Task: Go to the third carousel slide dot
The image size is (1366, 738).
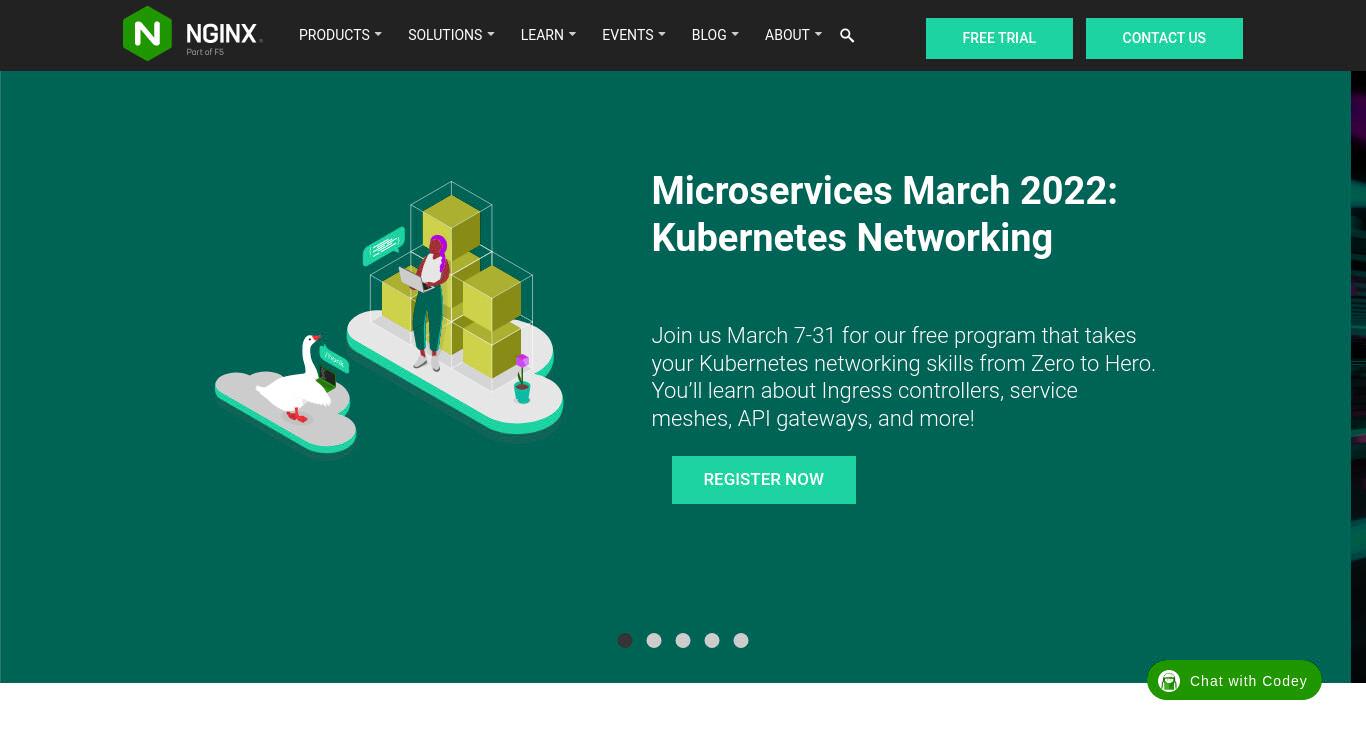Action: [x=683, y=640]
